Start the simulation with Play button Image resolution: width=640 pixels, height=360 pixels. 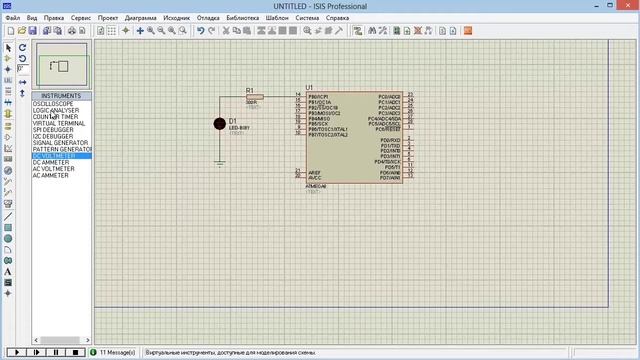[17, 352]
